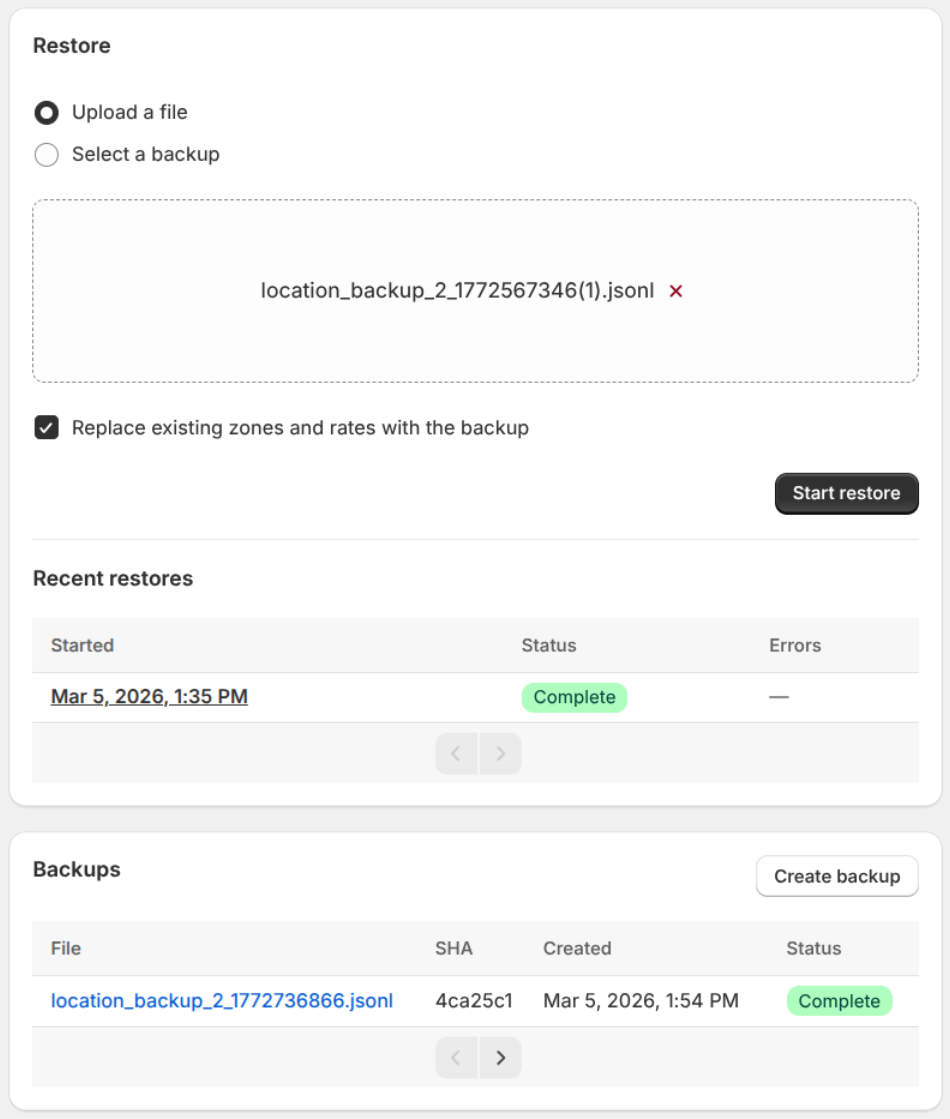Click the Started column header
Image resolution: width=950 pixels, height=1119 pixels.
point(82,645)
